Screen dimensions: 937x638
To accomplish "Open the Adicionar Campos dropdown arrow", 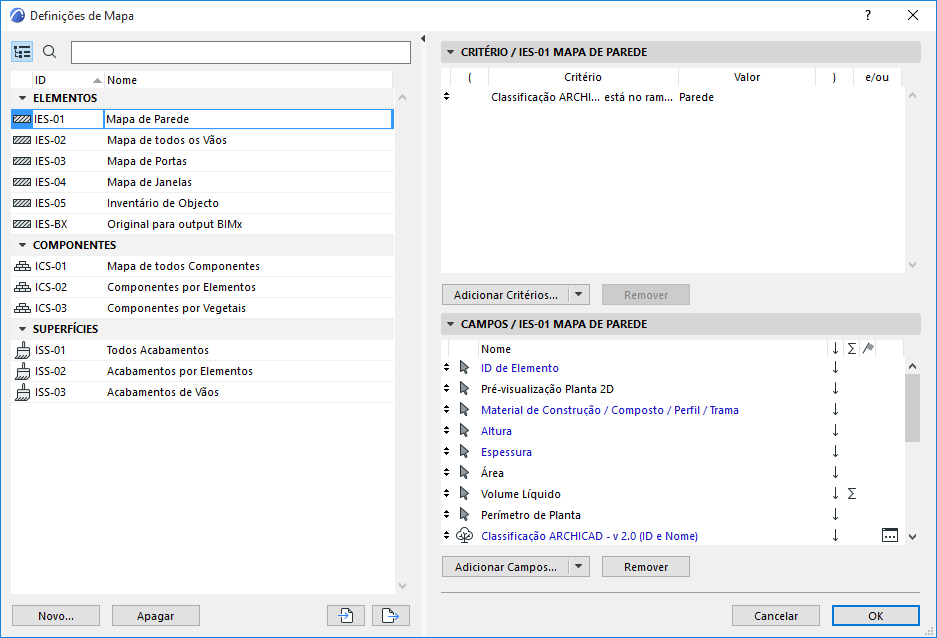I will (579, 567).
